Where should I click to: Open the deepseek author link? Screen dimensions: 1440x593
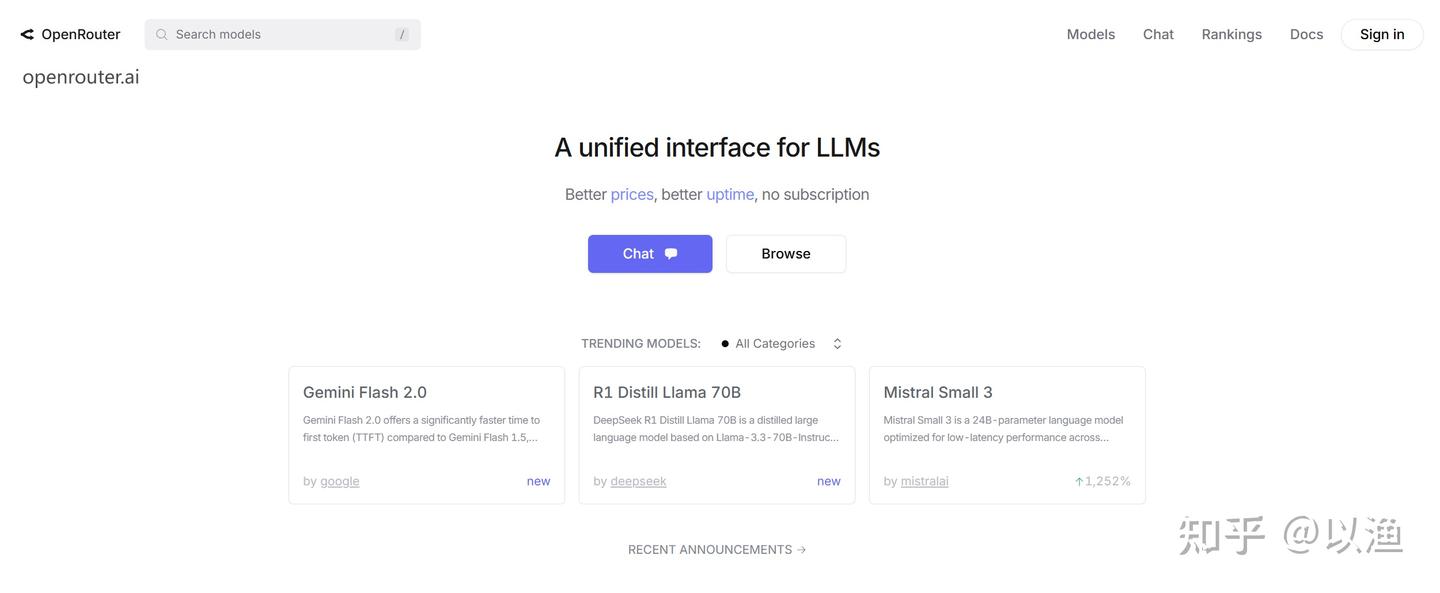click(x=638, y=481)
